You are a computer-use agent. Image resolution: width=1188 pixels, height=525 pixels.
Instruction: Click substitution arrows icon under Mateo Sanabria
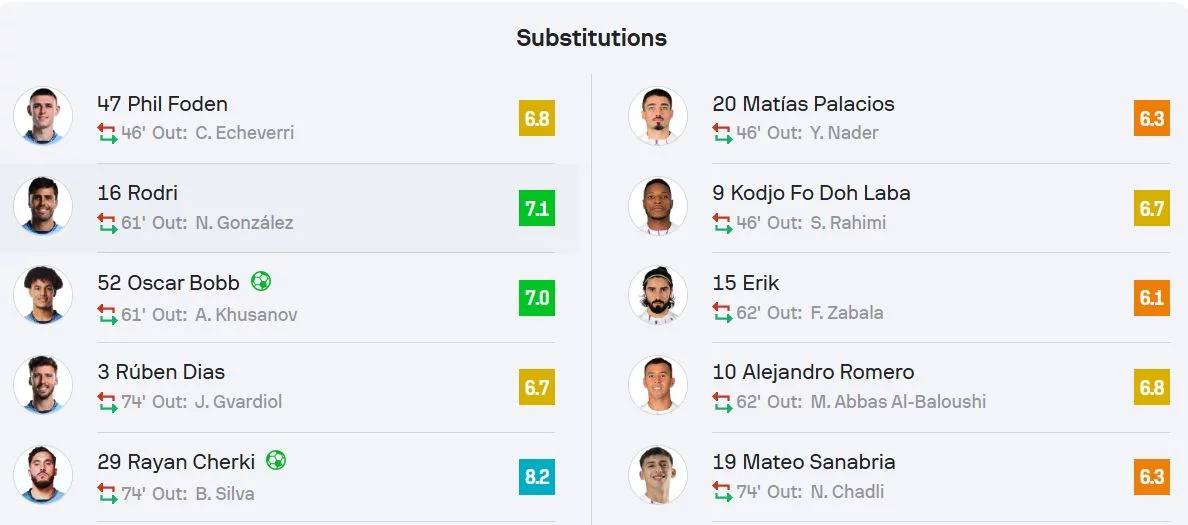click(723, 492)
